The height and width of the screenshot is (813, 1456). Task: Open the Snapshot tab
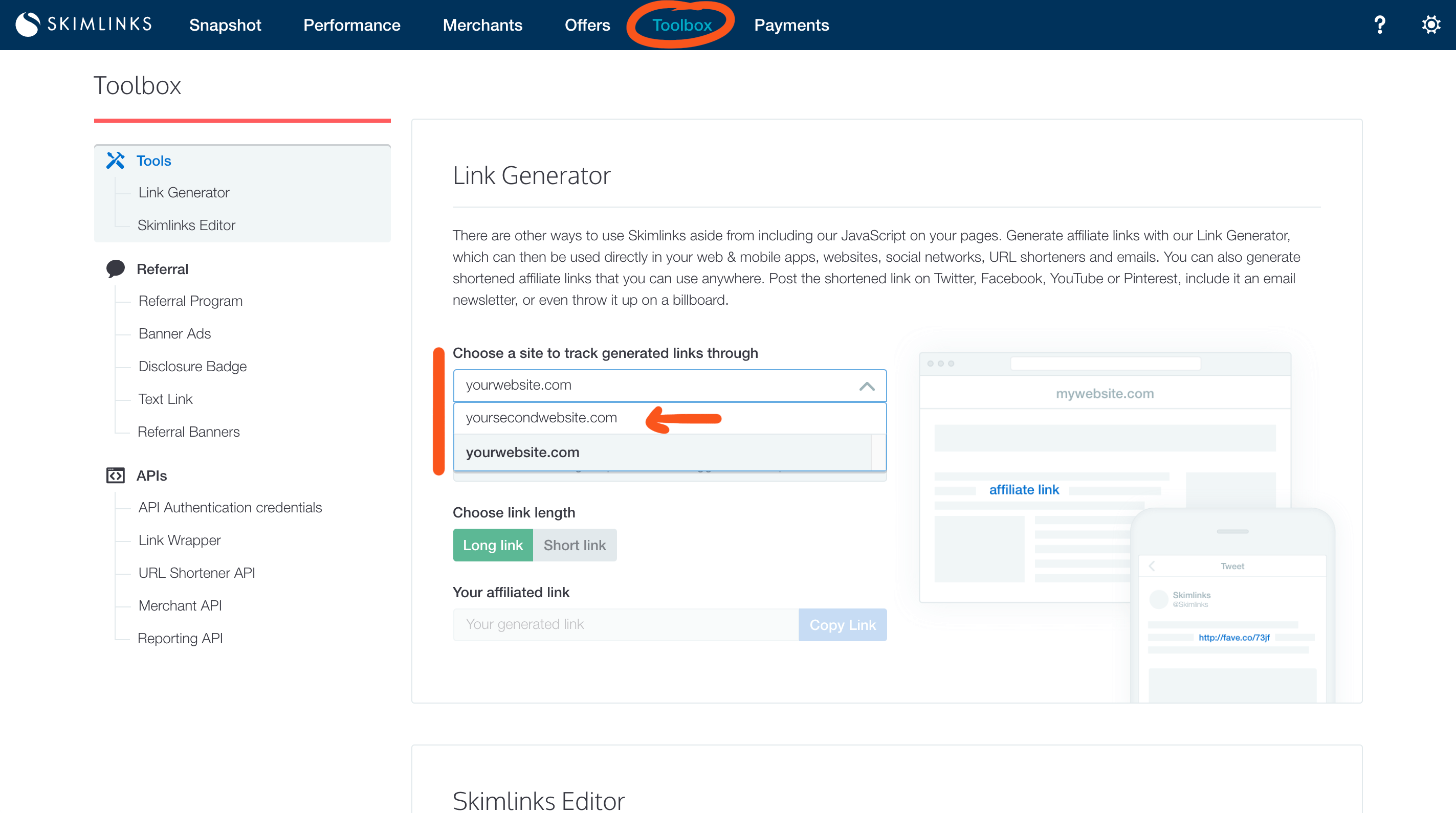point(225,25)
